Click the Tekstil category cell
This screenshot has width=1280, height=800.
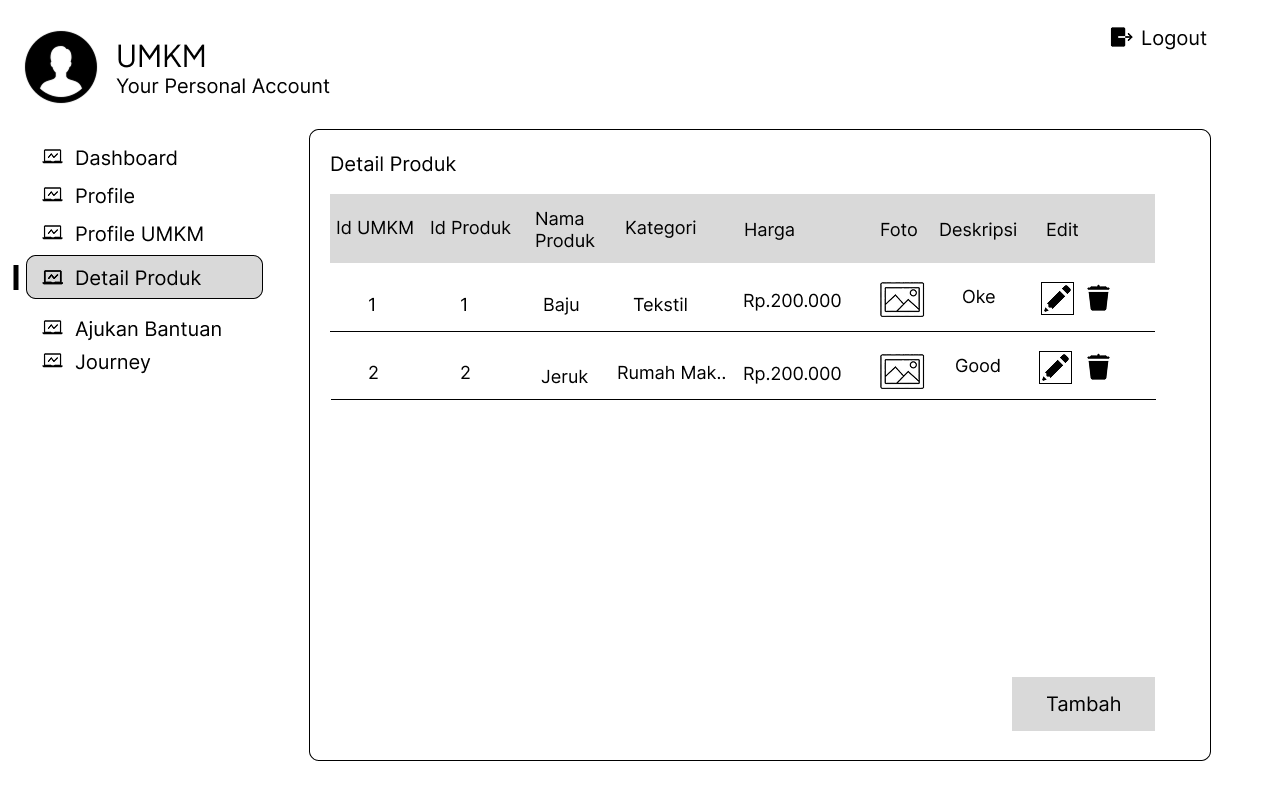[660, 305]
